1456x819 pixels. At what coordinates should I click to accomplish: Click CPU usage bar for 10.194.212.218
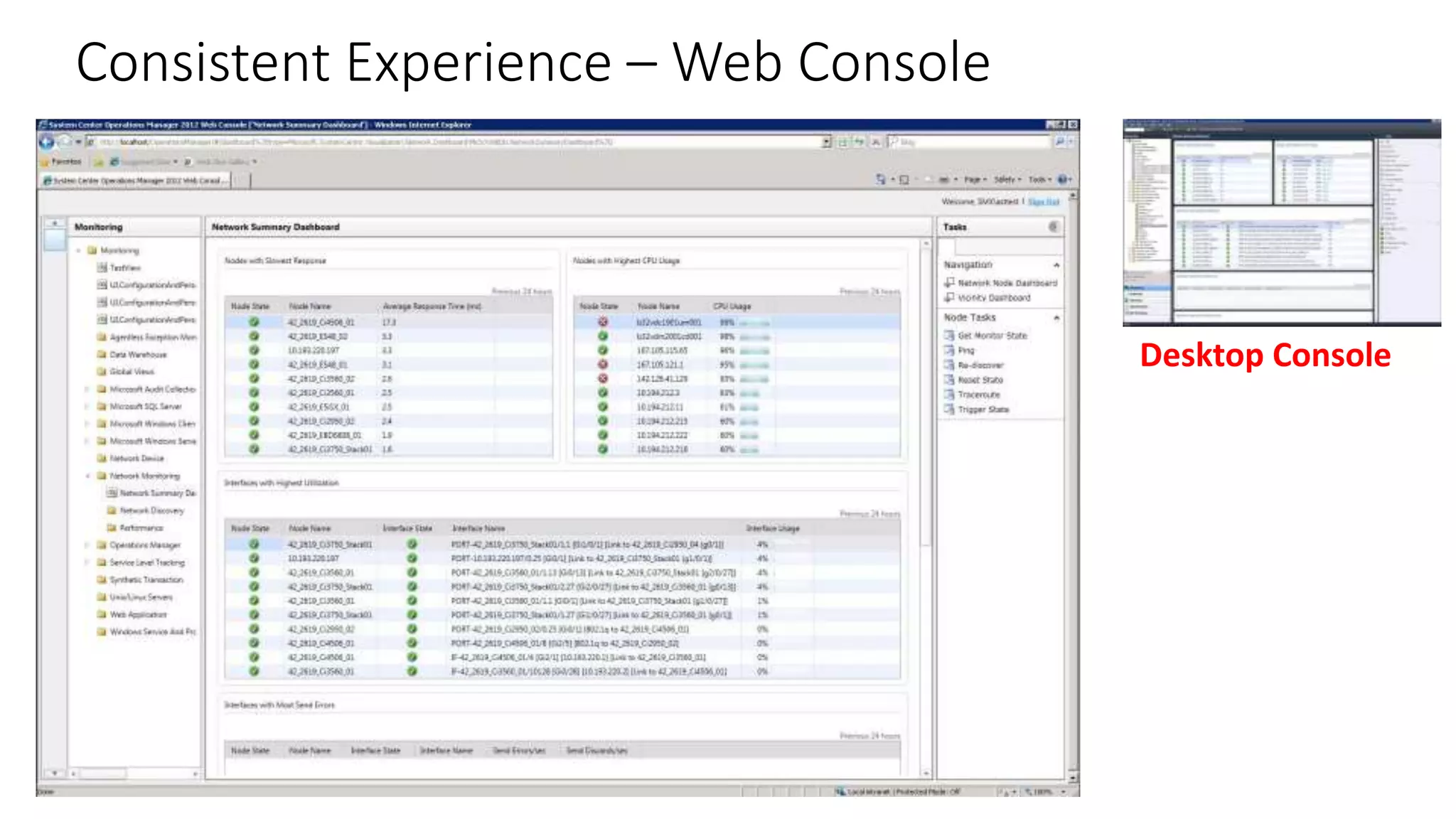tap(749, 449)
